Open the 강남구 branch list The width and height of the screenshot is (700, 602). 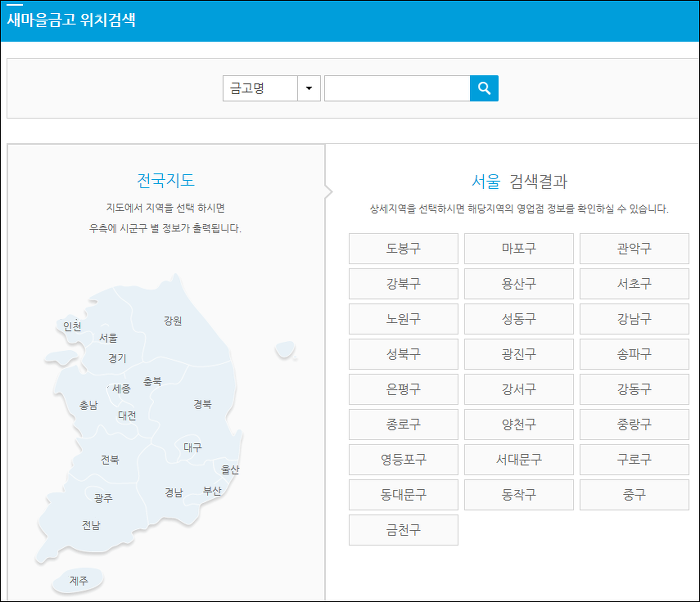coord(634,319)
